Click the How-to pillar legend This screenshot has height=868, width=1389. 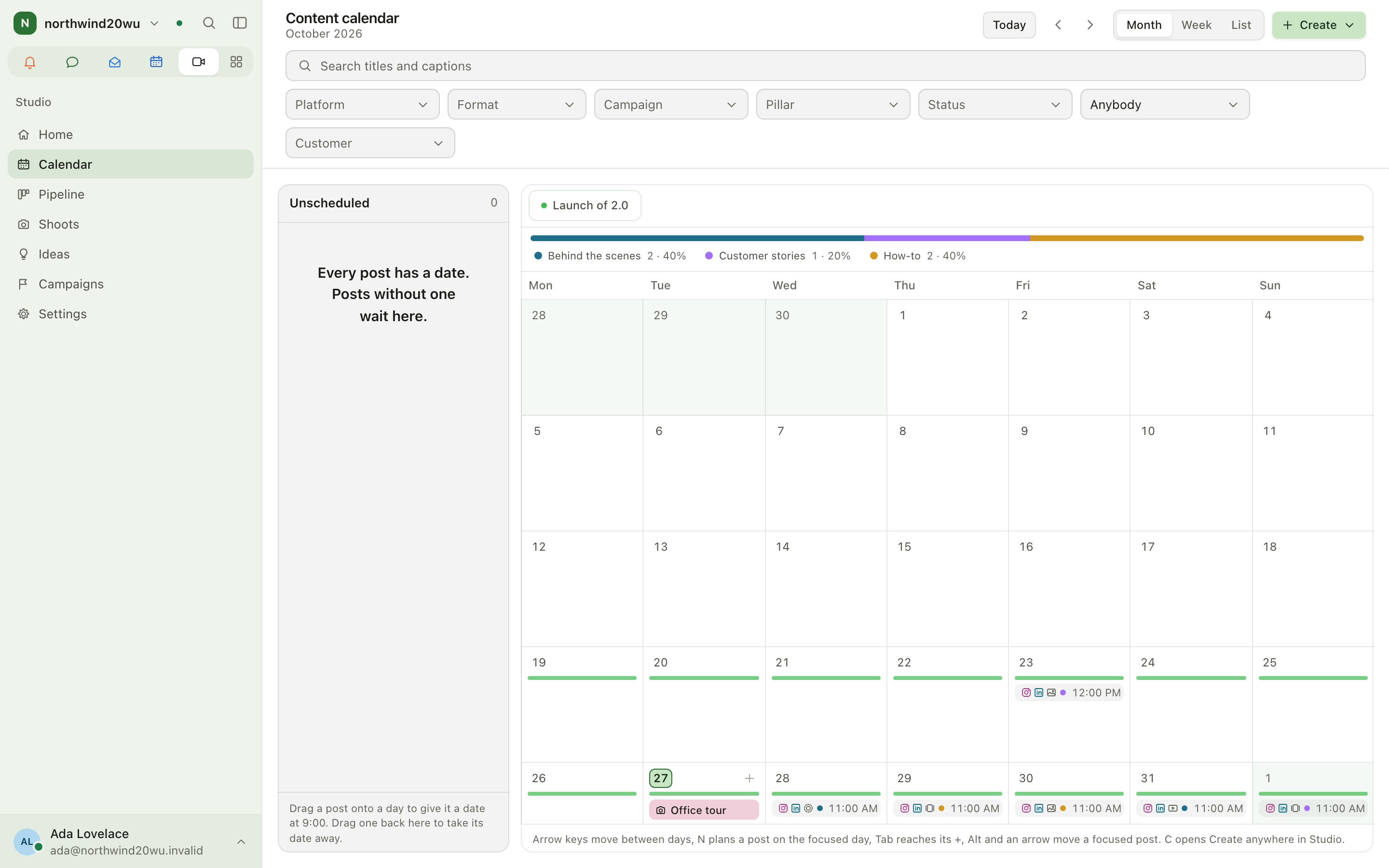click(917, 256)
